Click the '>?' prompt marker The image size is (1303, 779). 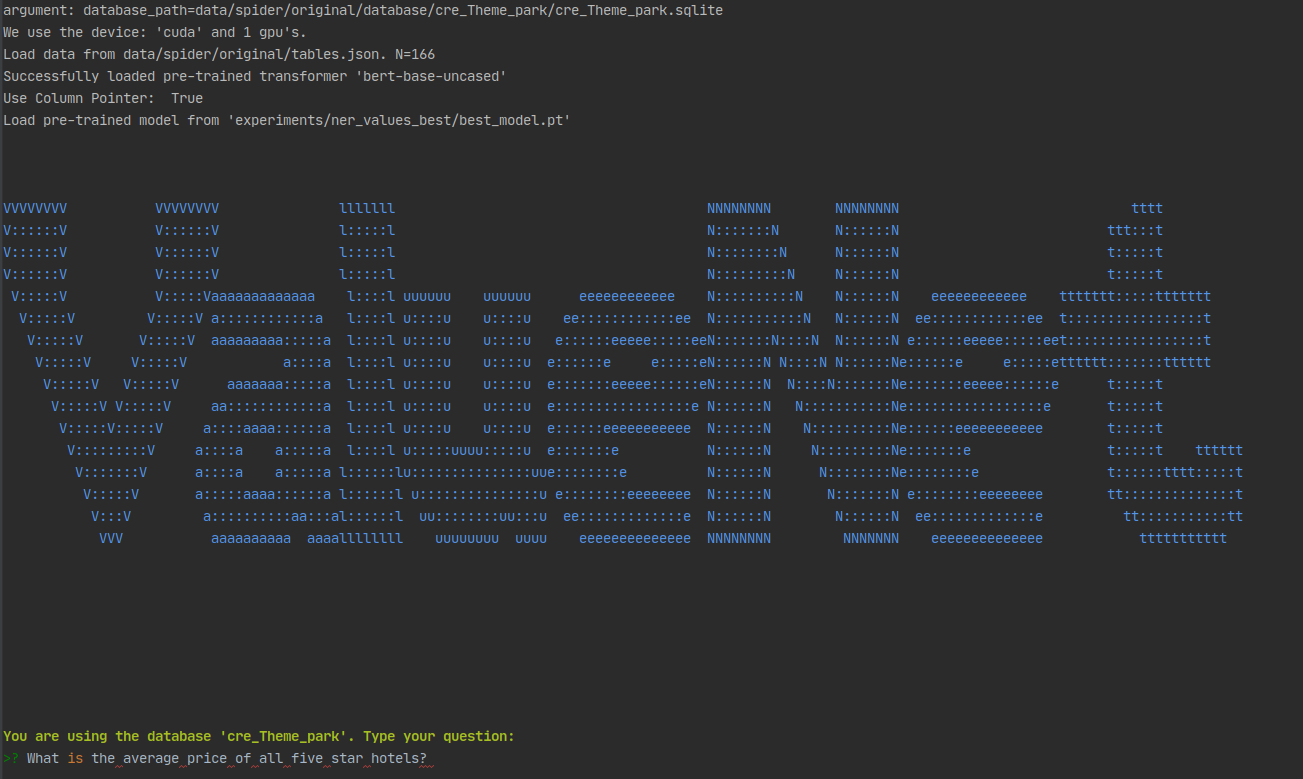point(11,759)
